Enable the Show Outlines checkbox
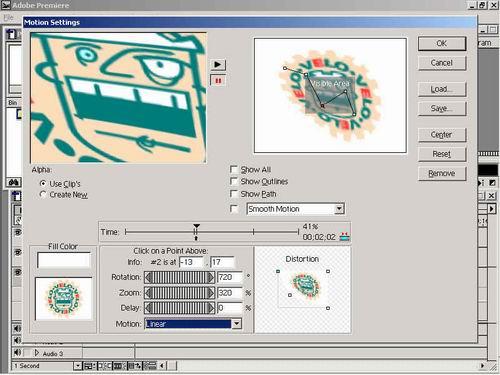This screenshot has height=375, width=500. pyautogui.click(x=234, y=181)
